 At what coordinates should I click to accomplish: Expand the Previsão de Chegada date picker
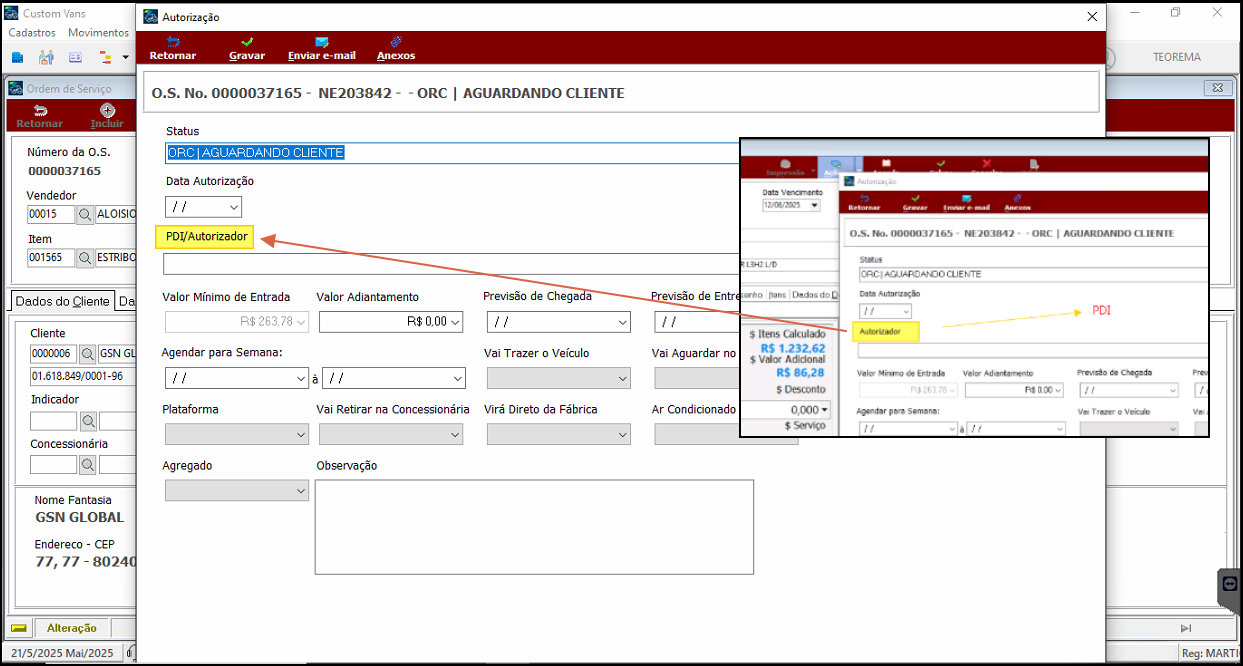[x=623, y=322]
